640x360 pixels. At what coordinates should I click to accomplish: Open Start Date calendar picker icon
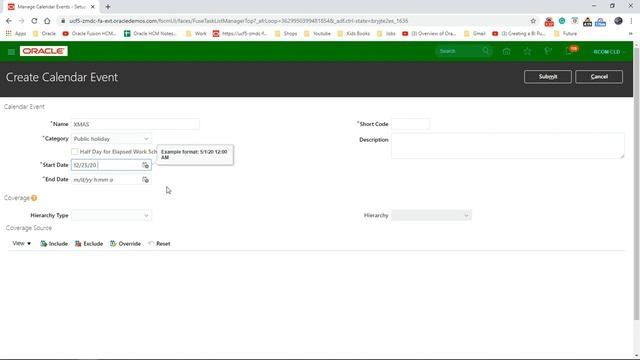tap(145, 165)
